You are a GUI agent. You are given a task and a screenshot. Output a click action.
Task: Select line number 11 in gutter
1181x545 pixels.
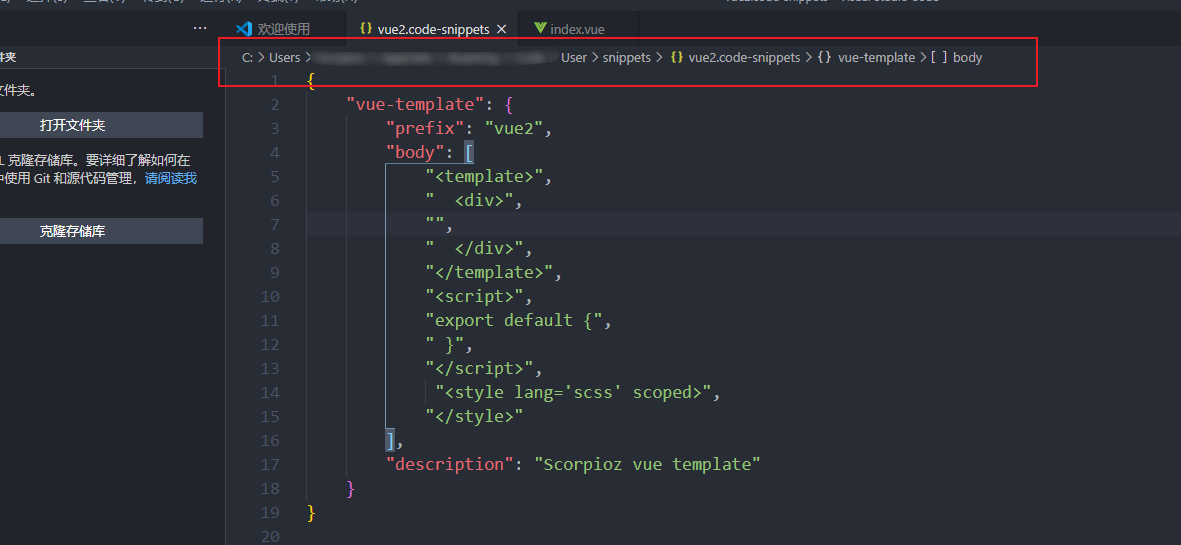point(270,320)
